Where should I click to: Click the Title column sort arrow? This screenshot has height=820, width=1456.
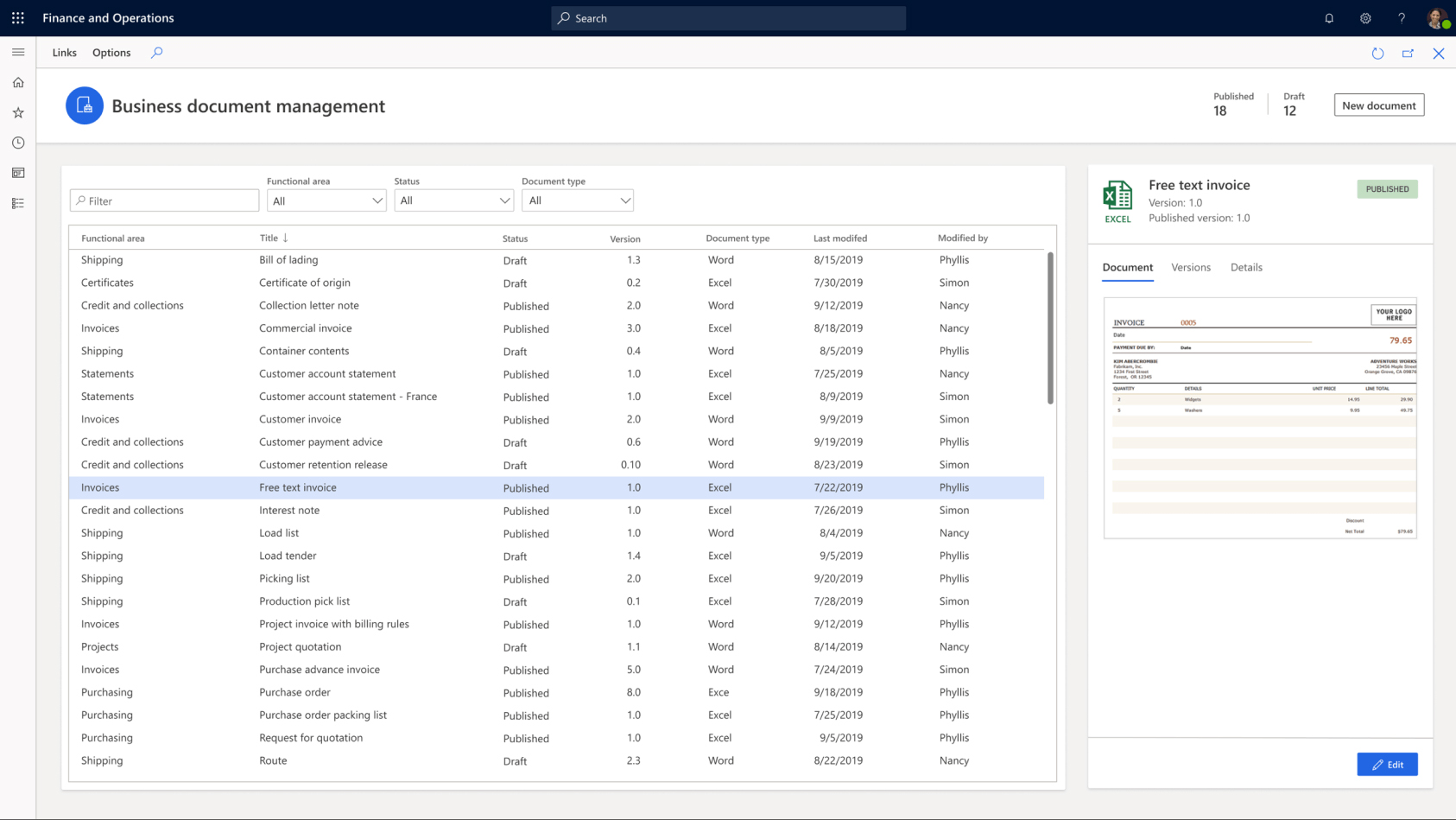285,238
